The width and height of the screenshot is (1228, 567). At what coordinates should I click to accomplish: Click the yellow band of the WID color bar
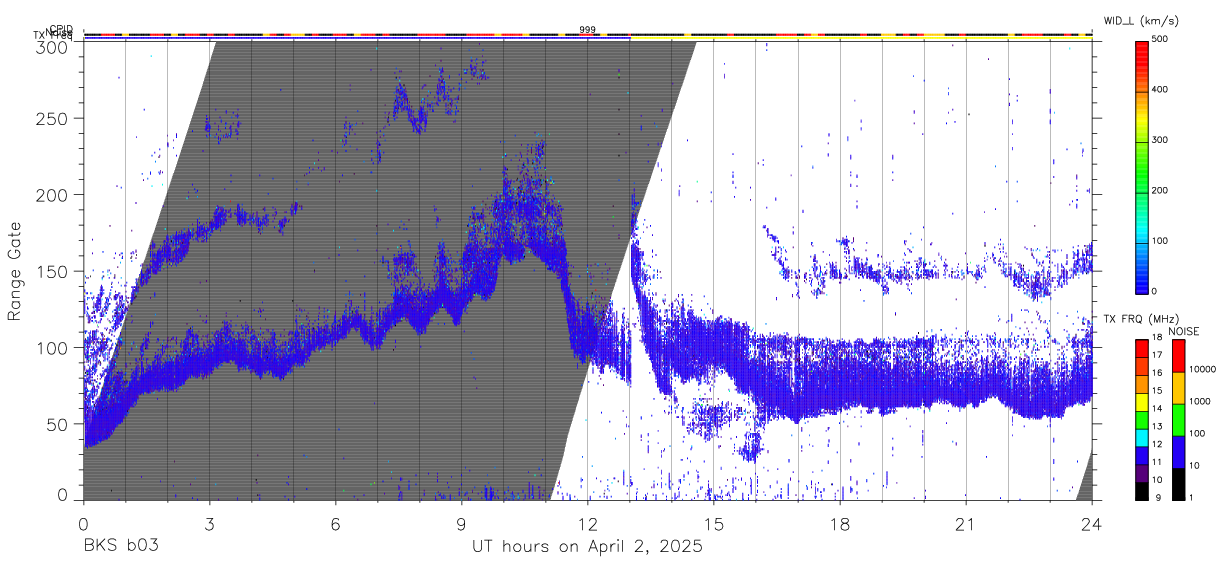click(x=1141, y=120)
